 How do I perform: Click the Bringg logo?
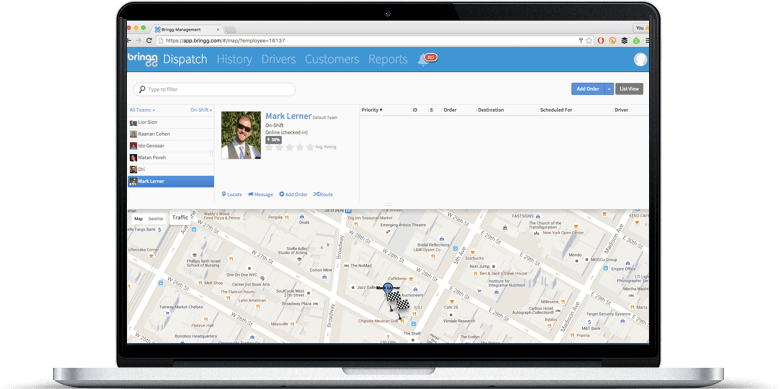[x=142, y=59]
